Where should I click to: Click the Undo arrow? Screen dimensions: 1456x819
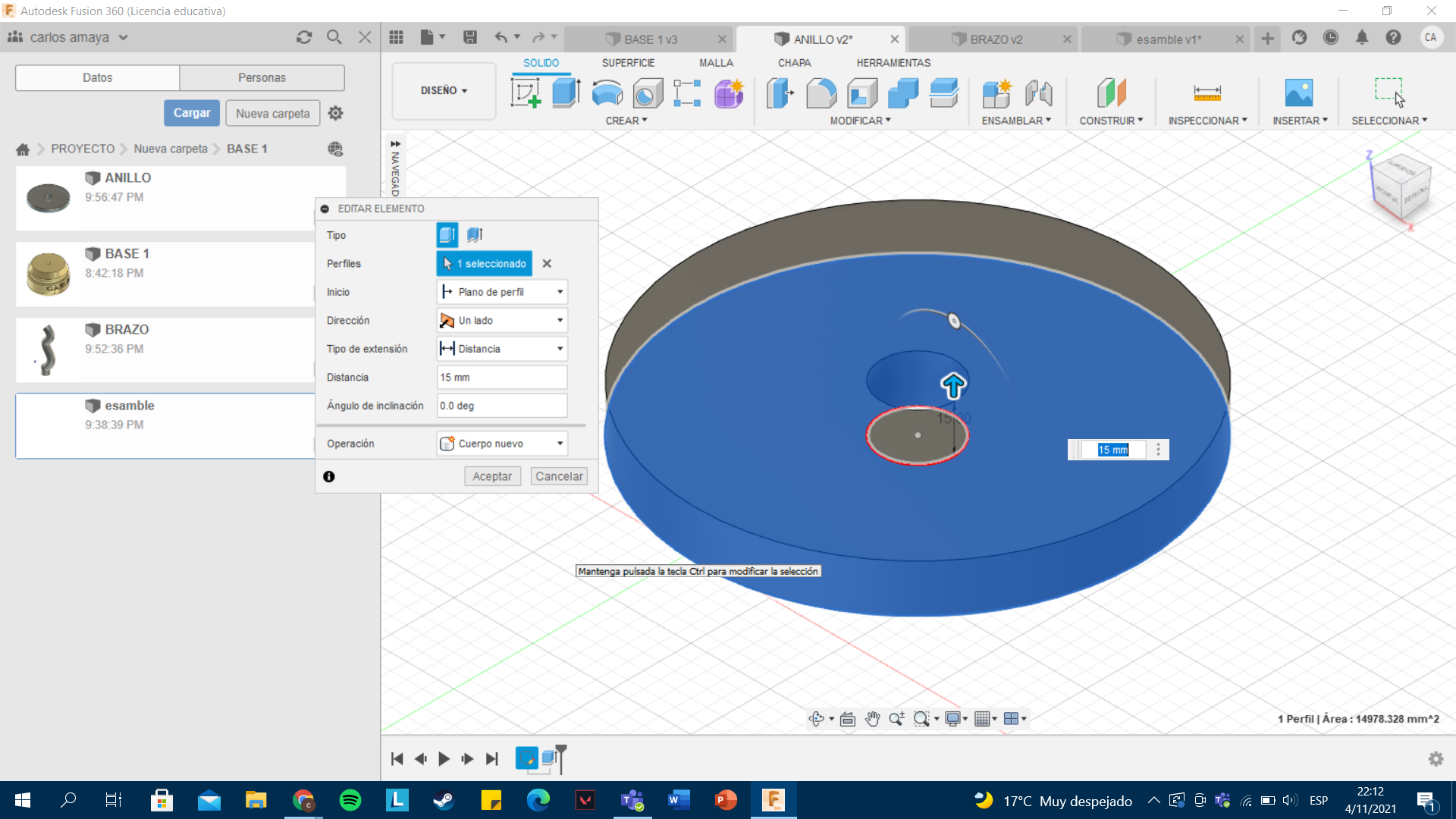(x=500, y=37)
